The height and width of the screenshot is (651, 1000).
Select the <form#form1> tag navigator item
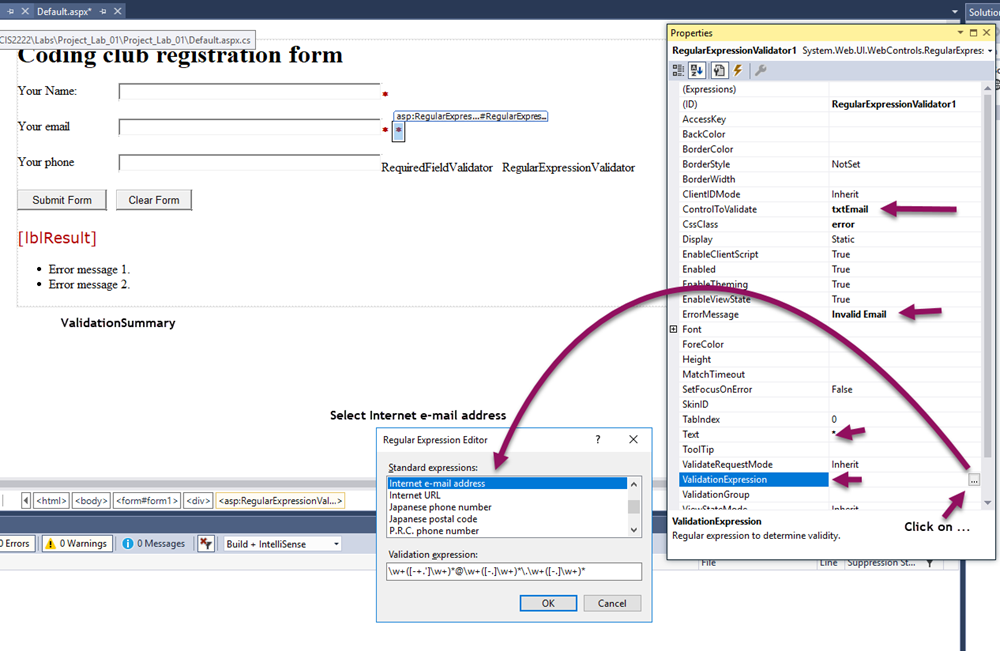(x=147, y=501)
